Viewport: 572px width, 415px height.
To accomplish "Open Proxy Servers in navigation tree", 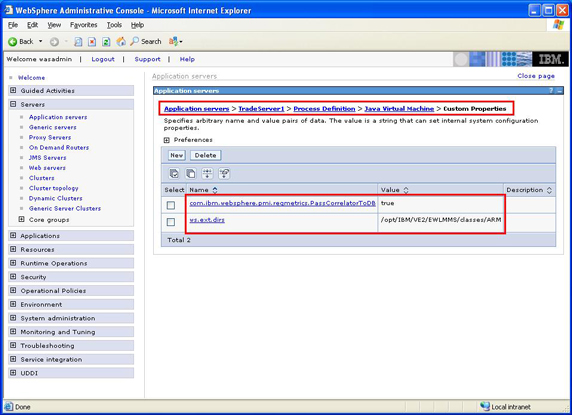I will [x=50, y=137].
